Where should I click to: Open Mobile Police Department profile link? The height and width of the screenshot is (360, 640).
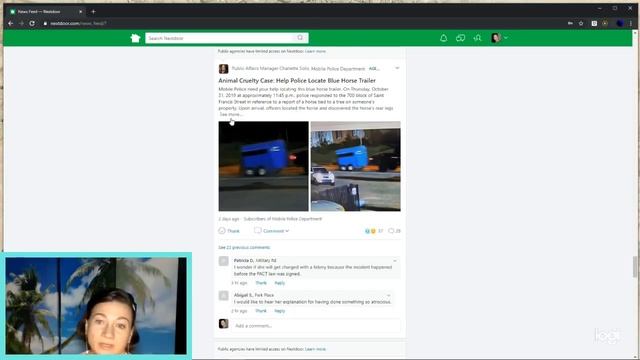338,69
